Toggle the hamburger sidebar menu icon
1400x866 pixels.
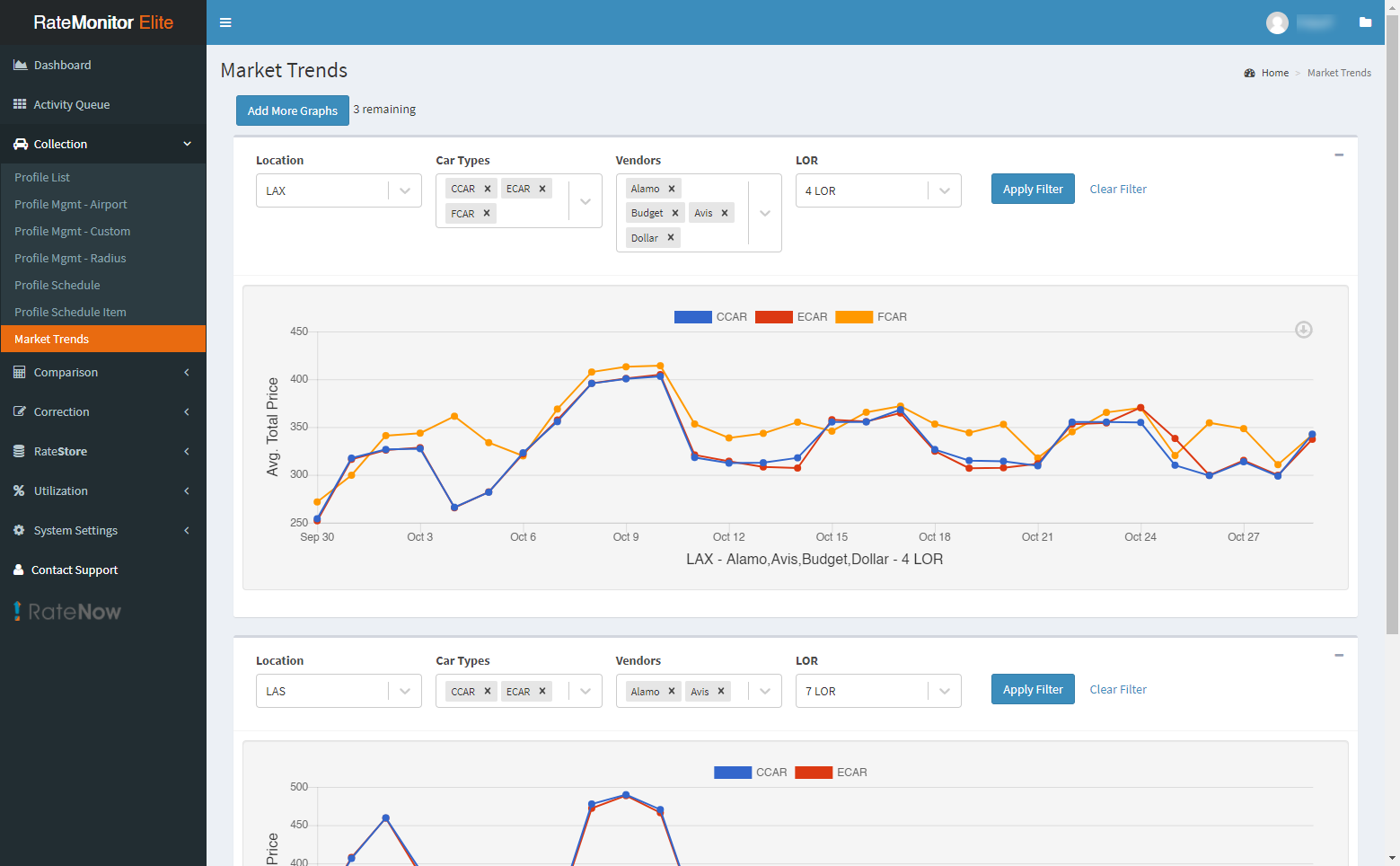[x=225, y=22]
